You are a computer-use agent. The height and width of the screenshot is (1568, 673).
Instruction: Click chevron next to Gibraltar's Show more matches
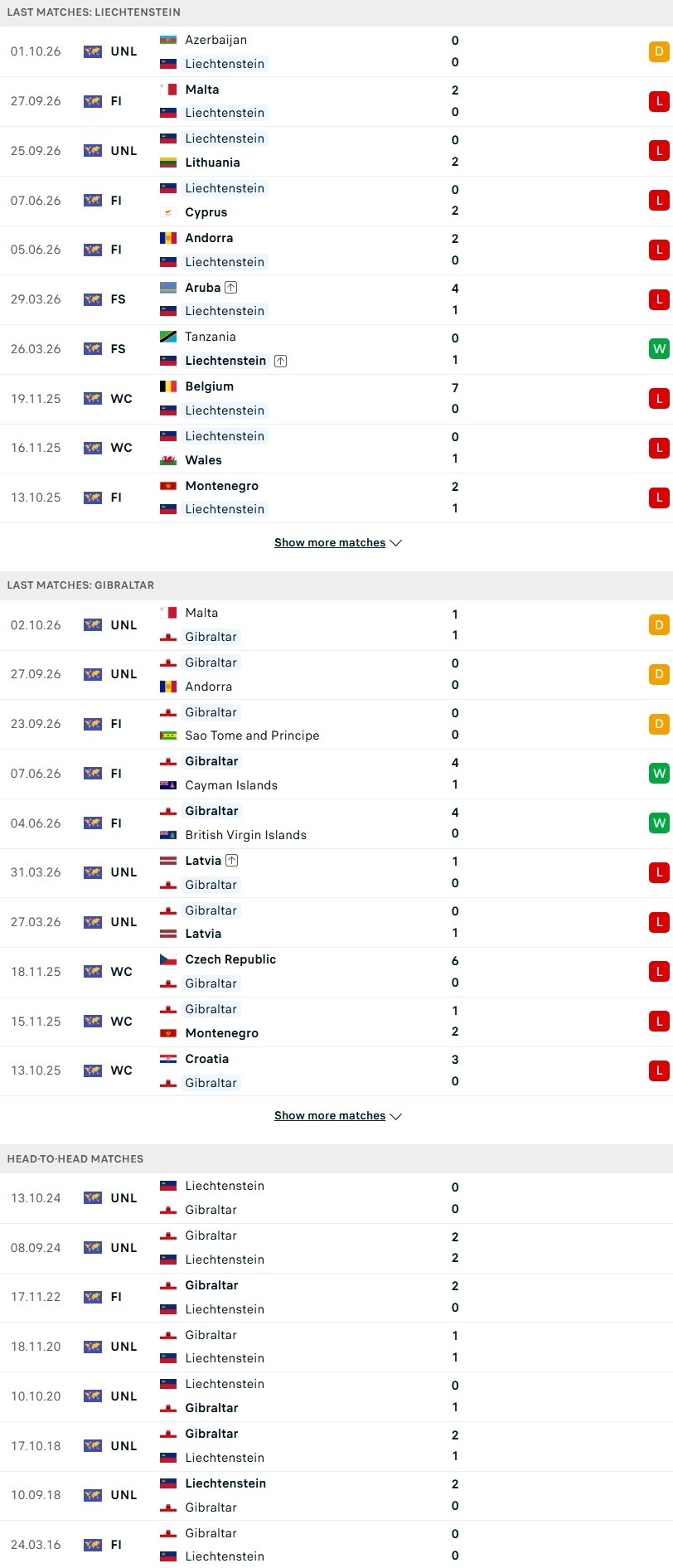point(396,1117)
